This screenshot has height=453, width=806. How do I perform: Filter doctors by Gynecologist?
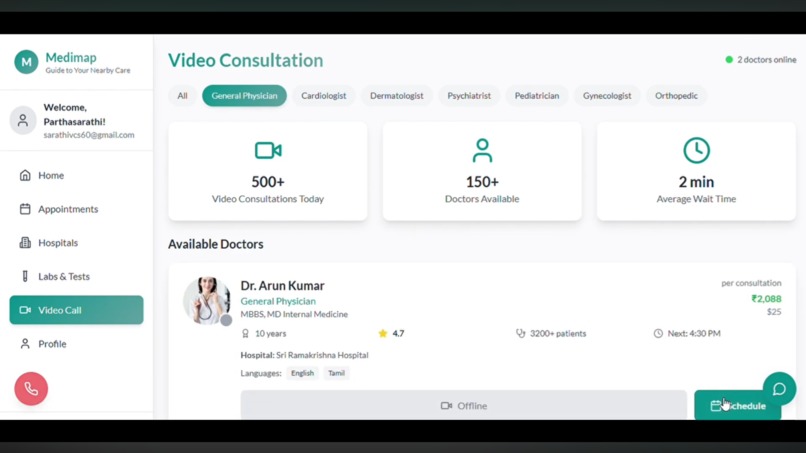pos(607,96)
